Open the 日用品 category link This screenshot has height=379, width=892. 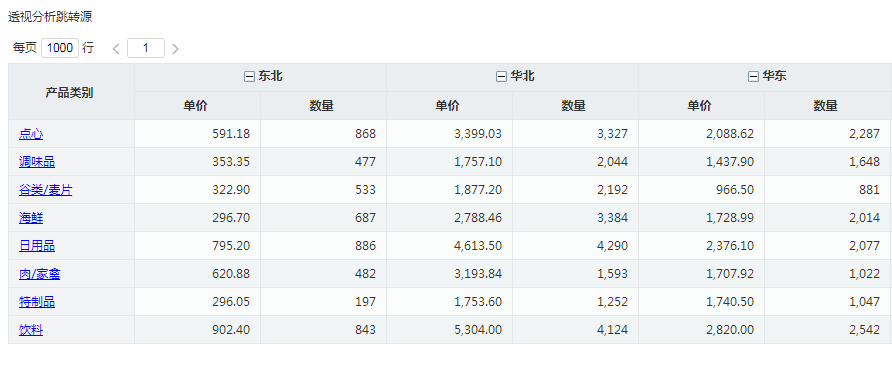(37, 246)
